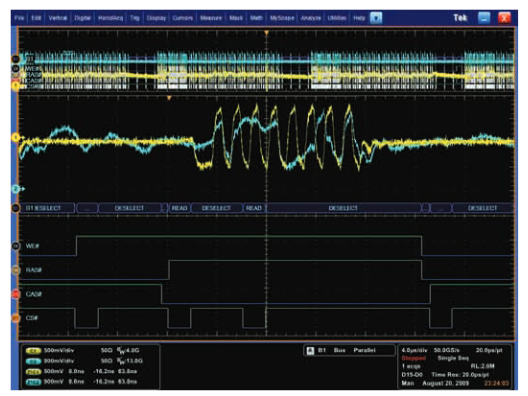Select the B1 bus handle beside DESELECT row
Image resolution: width=528 pixels, height=396 pixels.
click(15, 208)
